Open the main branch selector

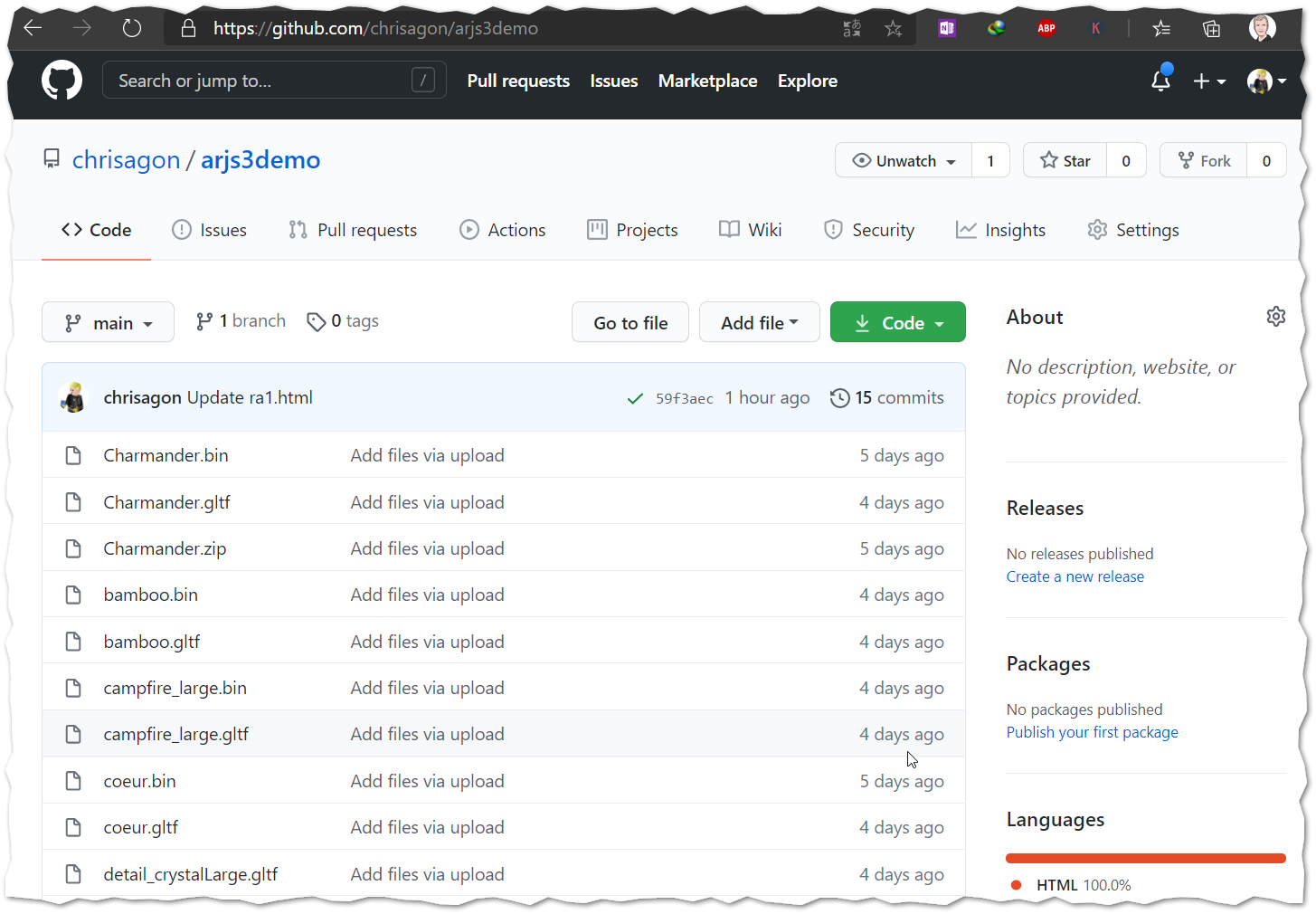click(108, 322)
